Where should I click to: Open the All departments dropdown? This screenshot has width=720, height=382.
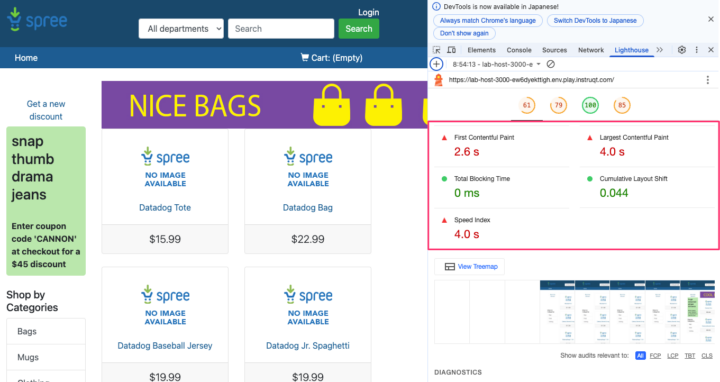click(x=181, y=28)
